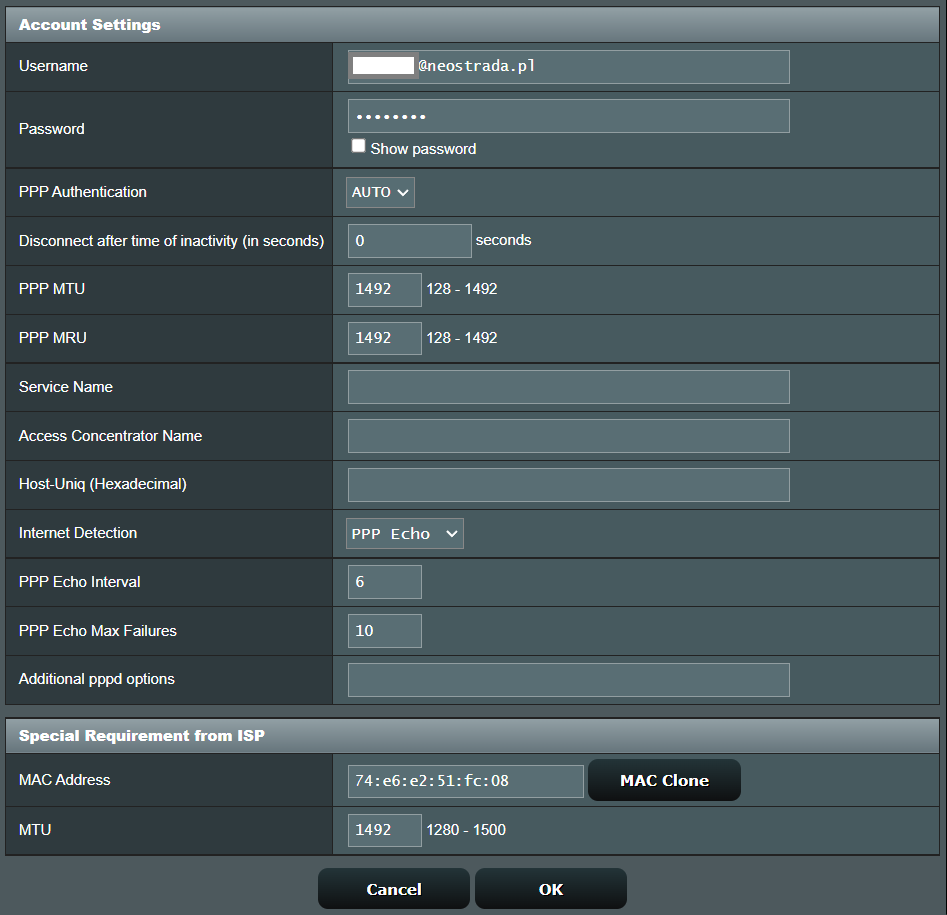Open the PPP Authentication dropdown

tap(381, 192)
